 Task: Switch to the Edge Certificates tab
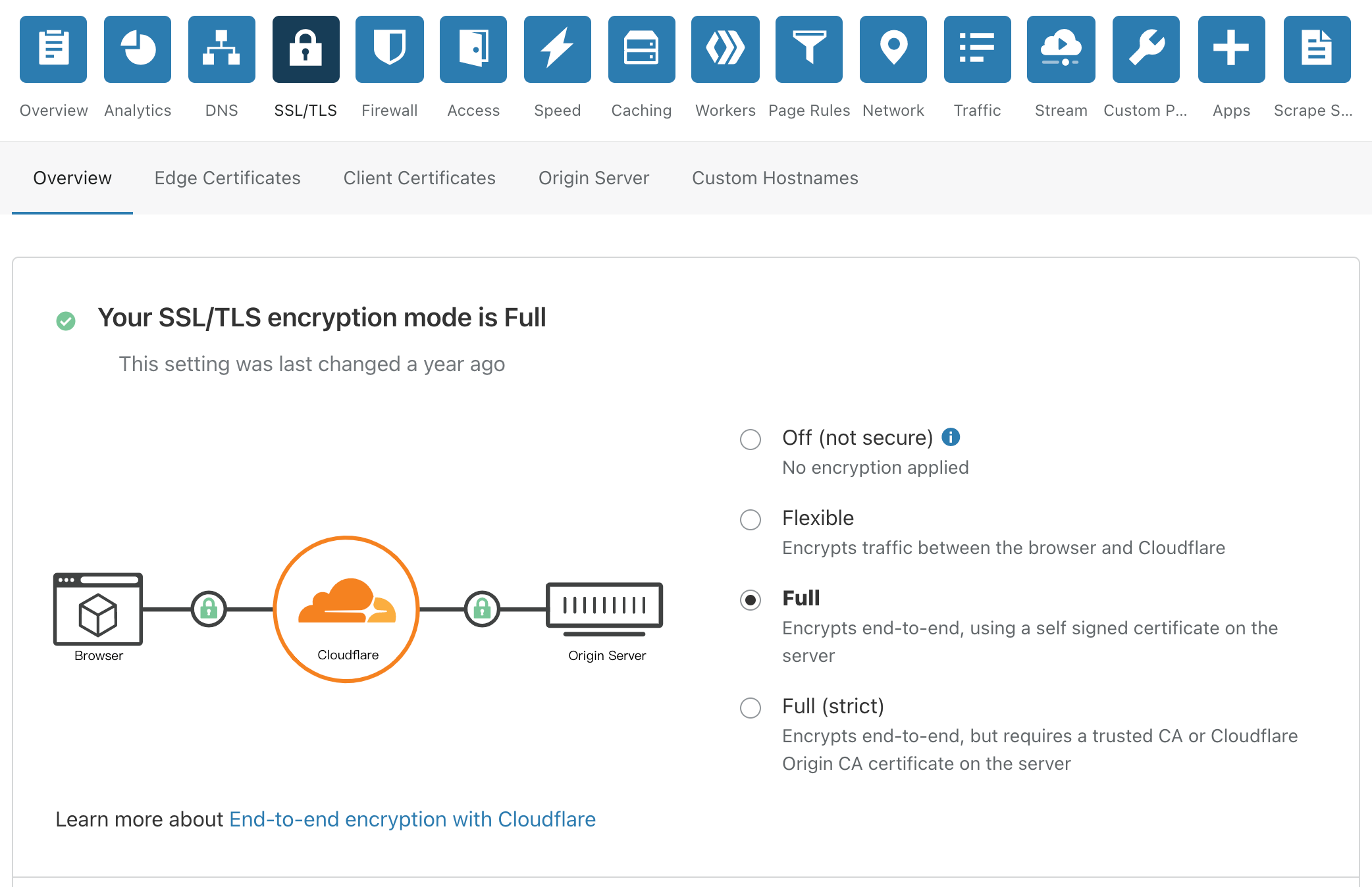(228, 178)
